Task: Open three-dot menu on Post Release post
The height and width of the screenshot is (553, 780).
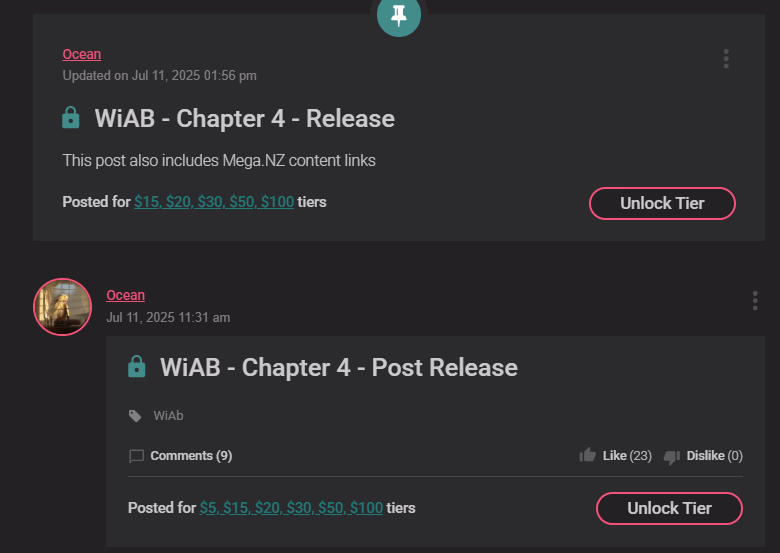Action: (755, 301)
